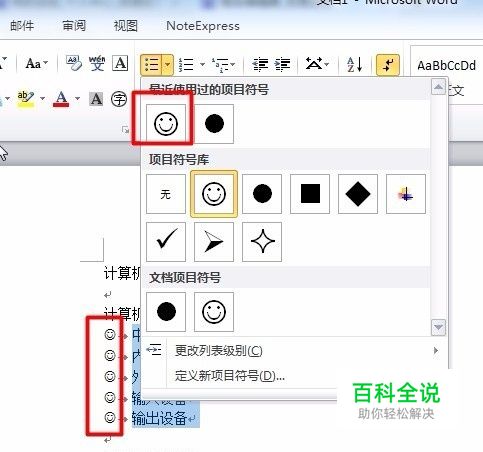The width and height of the screenshot is (483, 452).
Task: Click the increase indent icon
Action: 283,64
